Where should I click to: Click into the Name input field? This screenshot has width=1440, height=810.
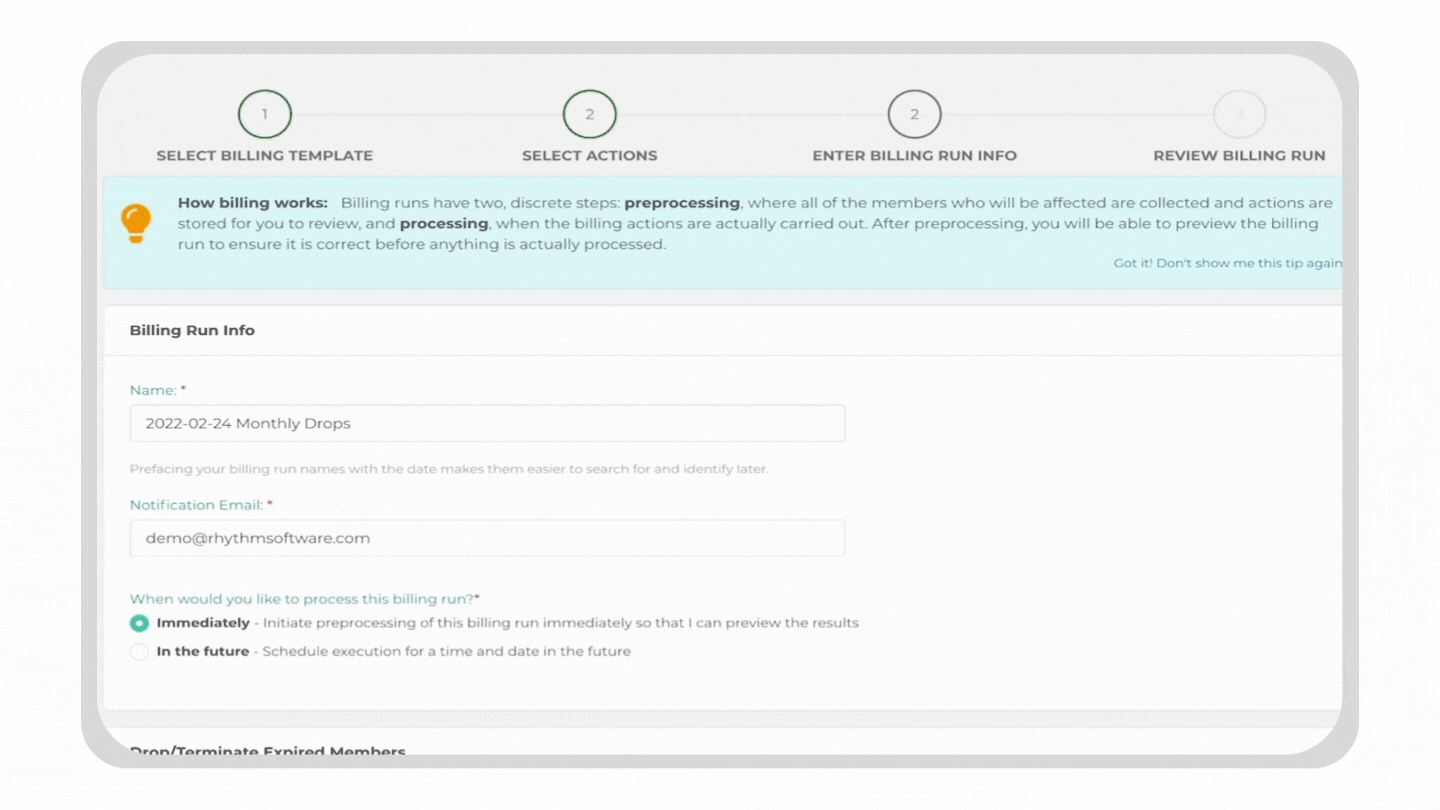point(487,423)
